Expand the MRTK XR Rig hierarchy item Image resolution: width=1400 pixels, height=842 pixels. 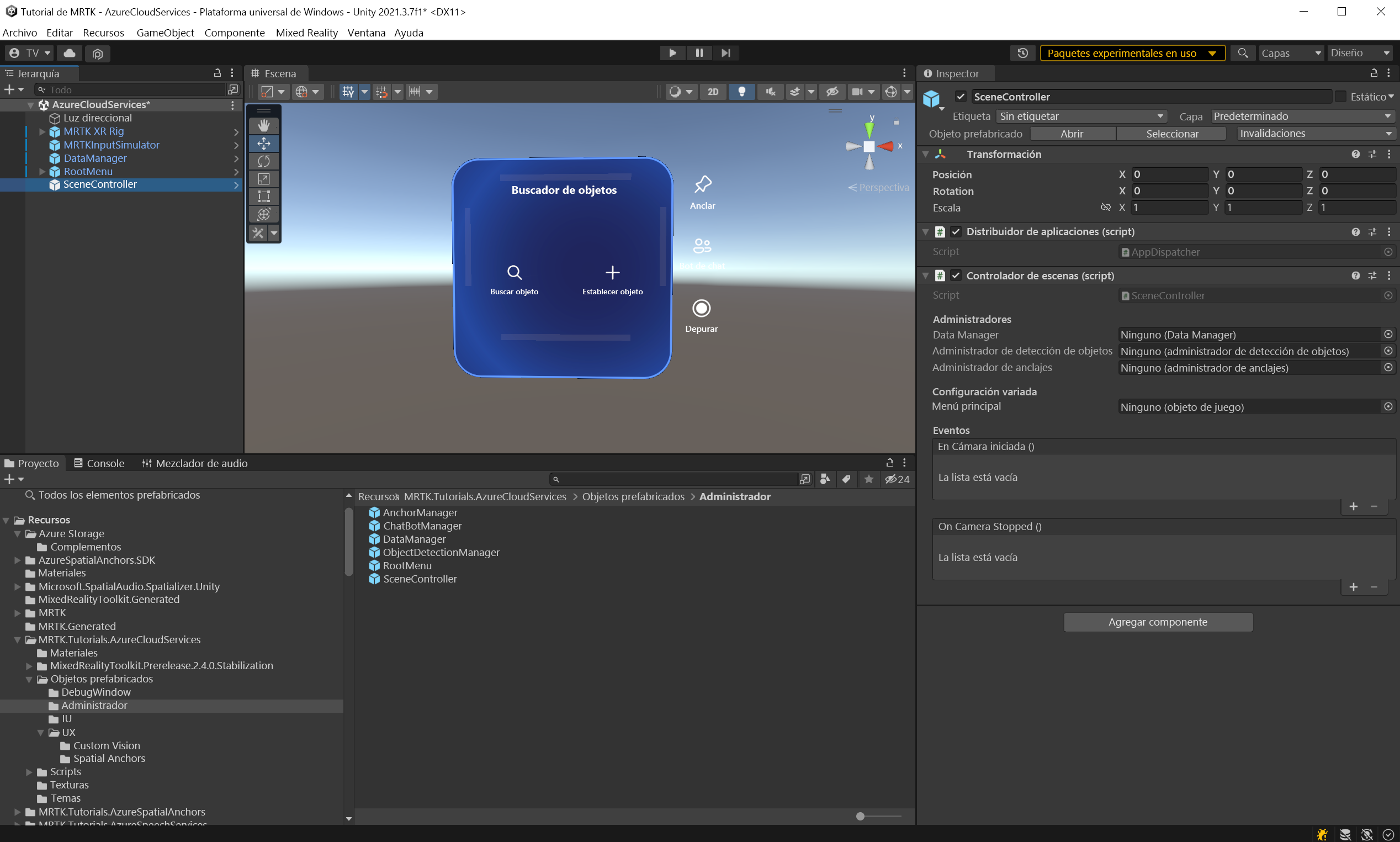[x=42, y=131]
